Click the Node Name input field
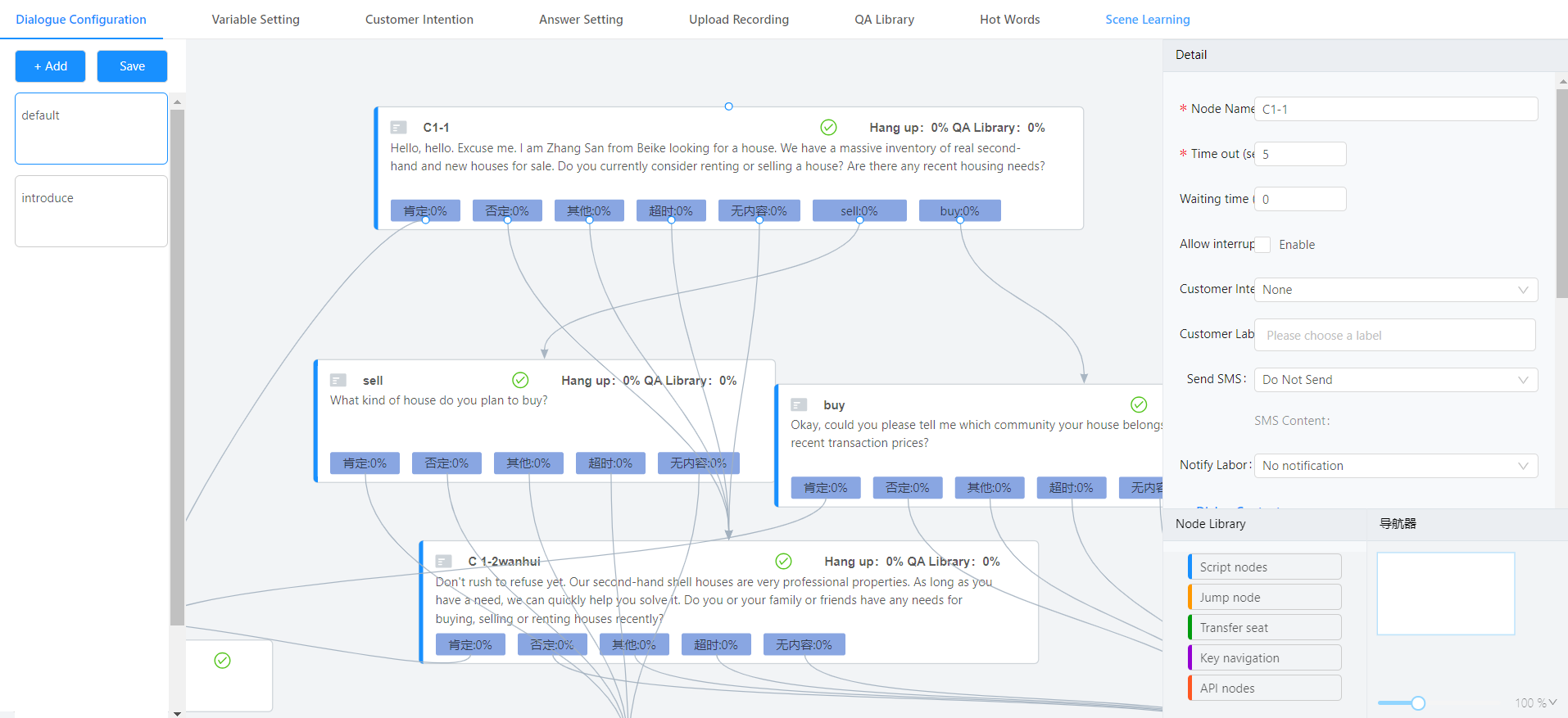1568x718 pixels. point(1395,110)
